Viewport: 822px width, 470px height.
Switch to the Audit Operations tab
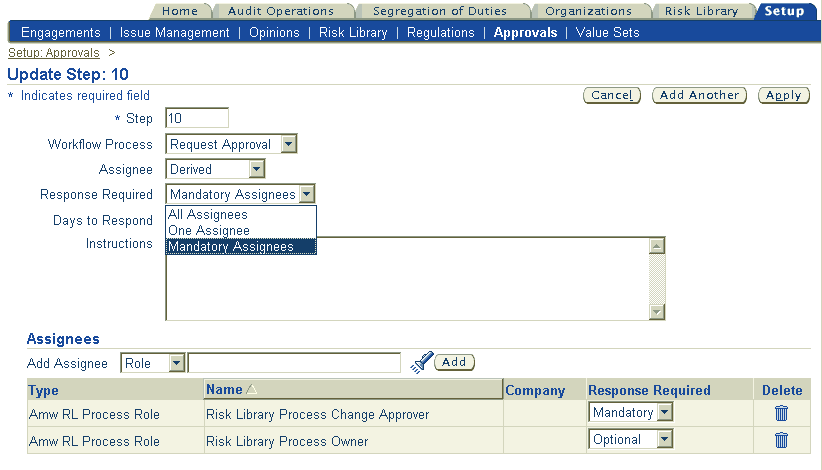tap(280, 11)
